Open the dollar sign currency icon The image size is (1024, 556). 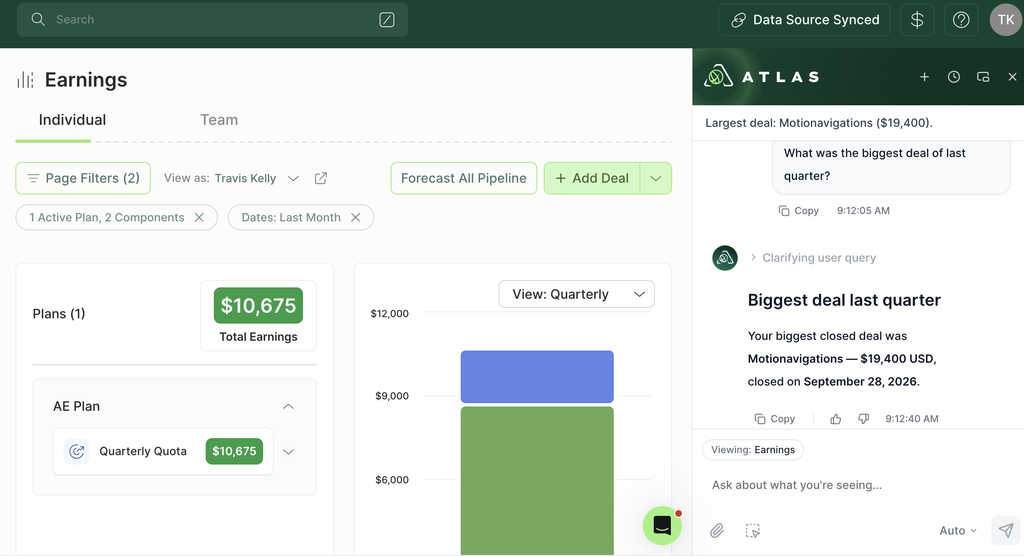point(917,20)
